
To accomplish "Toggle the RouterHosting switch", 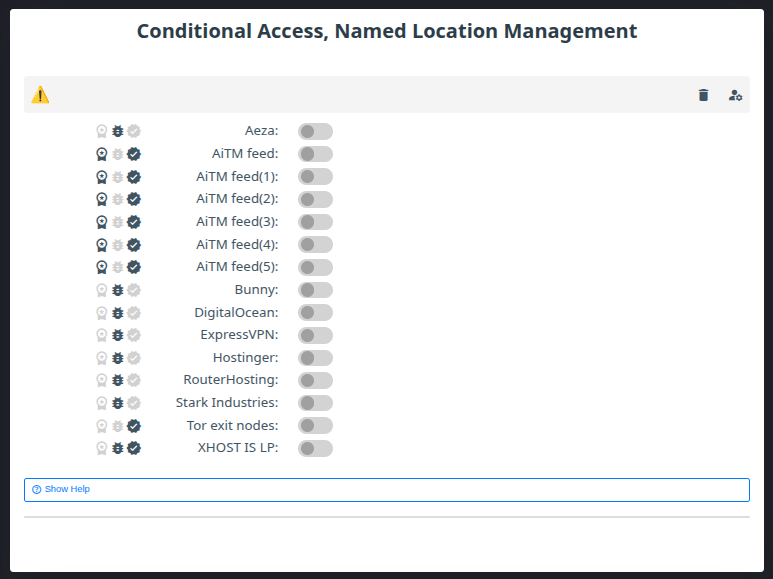I will pyautogui.click(x=315, y=380).
